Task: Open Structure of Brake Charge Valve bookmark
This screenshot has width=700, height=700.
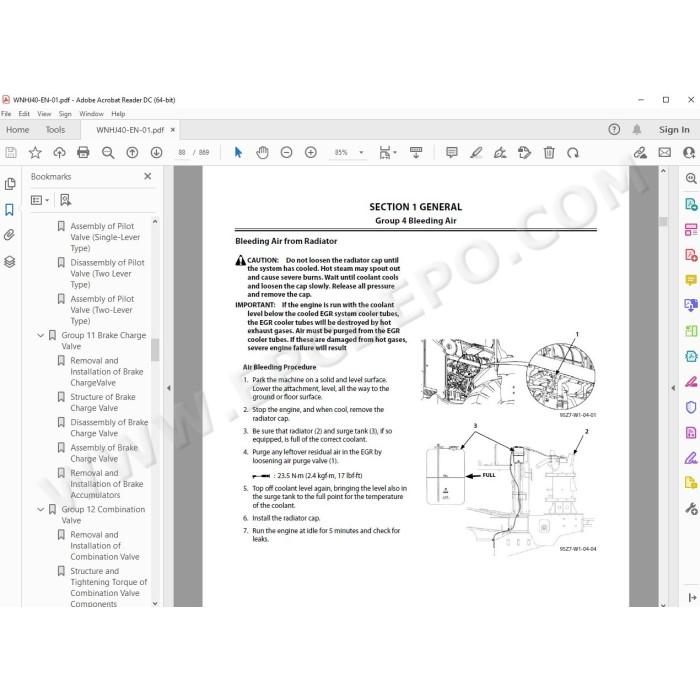Action: point(103,403)
